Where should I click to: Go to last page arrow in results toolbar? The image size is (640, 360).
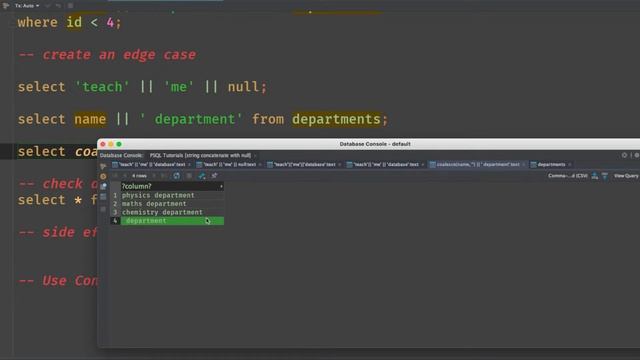click(163, 176)
